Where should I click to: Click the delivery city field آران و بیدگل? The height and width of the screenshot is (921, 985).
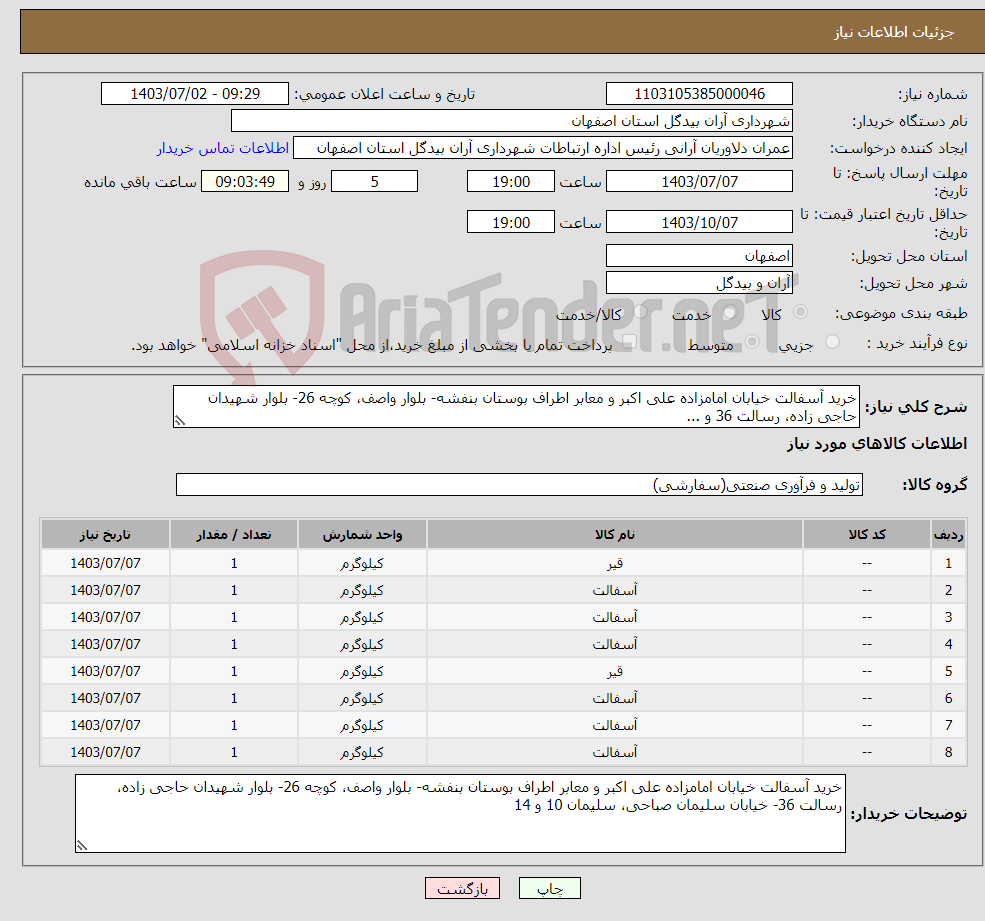pos(699,283)
